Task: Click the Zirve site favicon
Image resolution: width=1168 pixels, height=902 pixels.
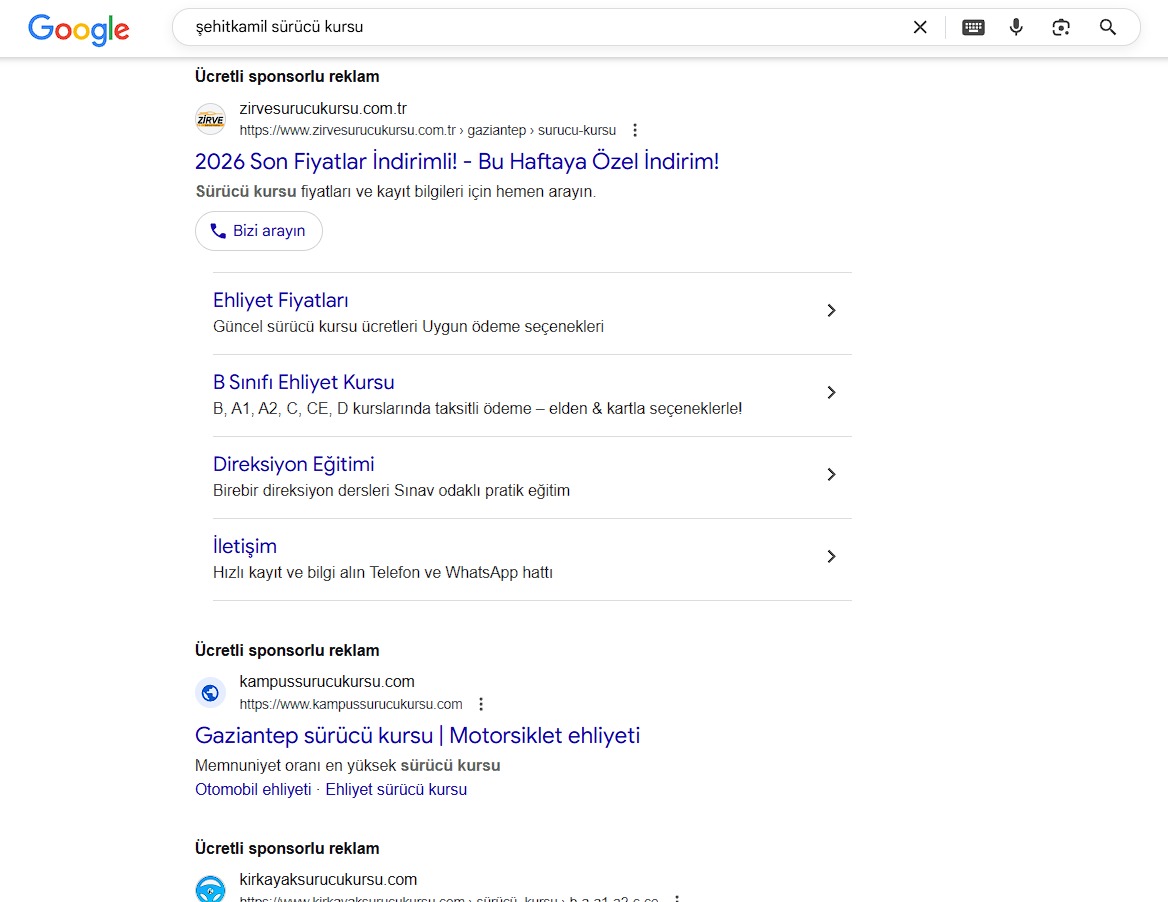Action: pos(210,119)
